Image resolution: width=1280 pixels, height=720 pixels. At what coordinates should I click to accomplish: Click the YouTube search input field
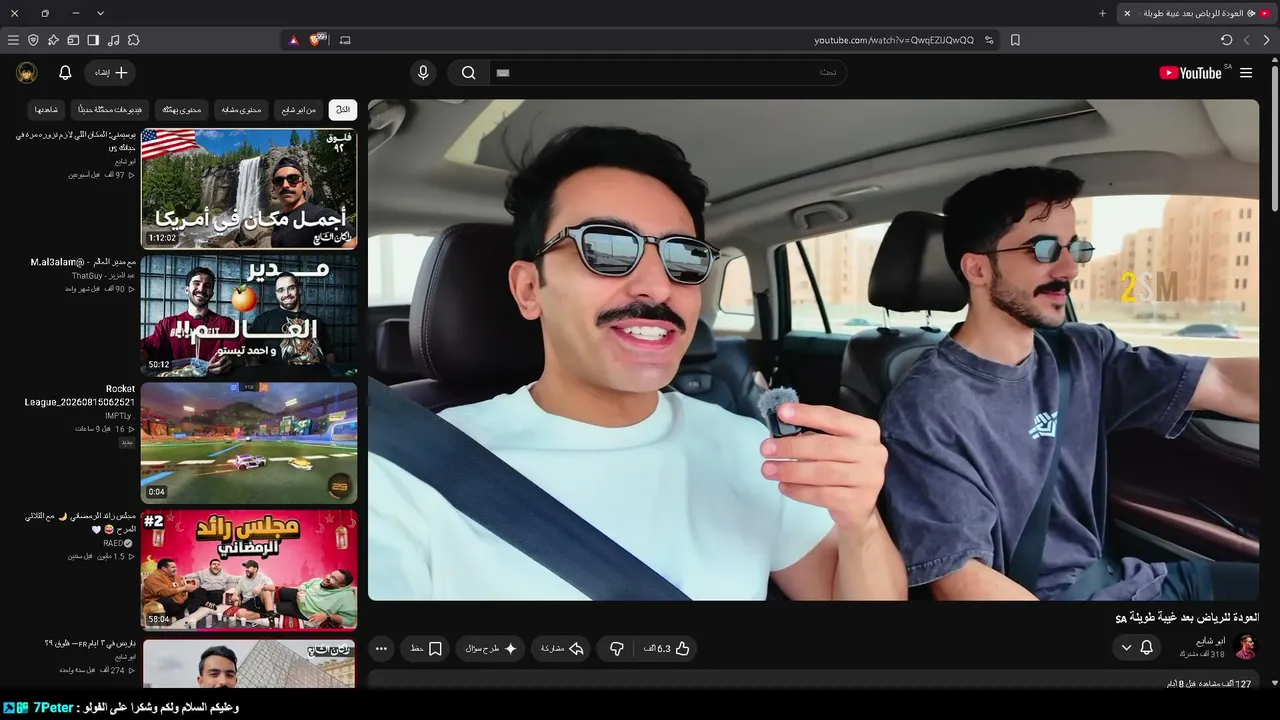pyautogui.click(x=667, y=73)
